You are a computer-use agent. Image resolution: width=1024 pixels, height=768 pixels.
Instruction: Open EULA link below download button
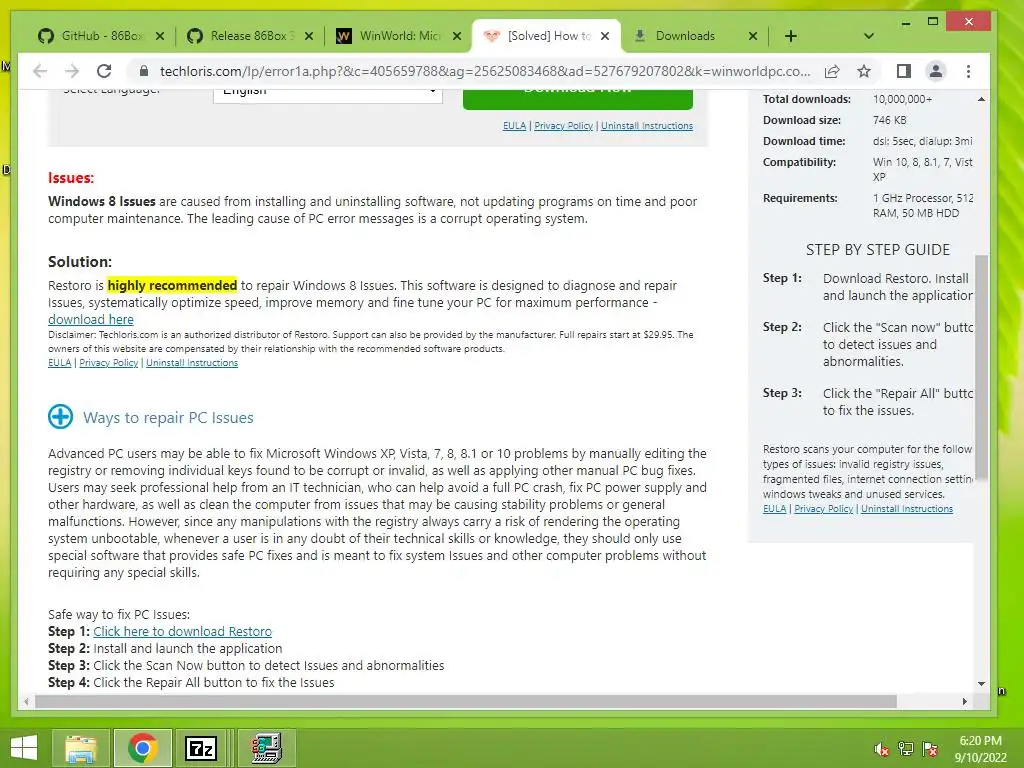coord(514,126)
